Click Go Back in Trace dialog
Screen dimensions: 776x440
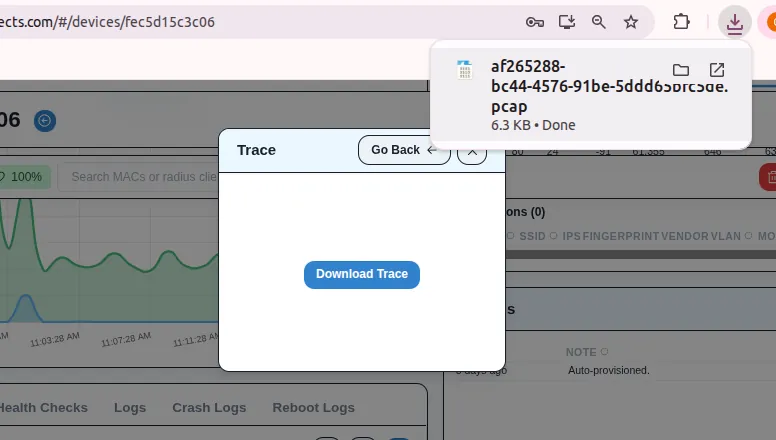coord(404,150)
